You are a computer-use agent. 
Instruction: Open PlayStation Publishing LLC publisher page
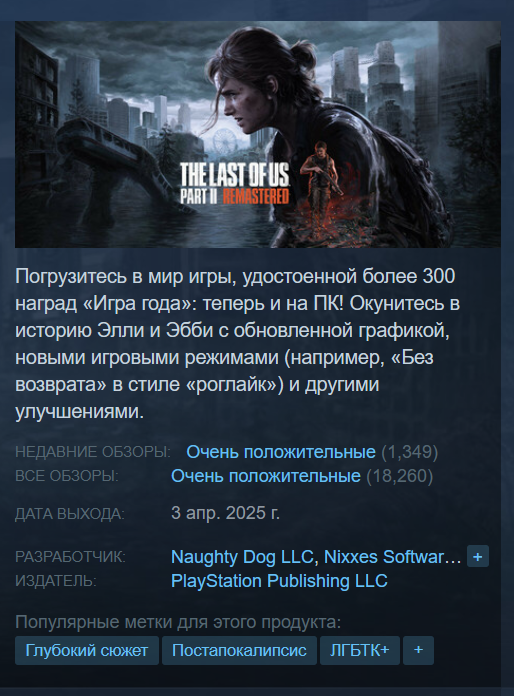click(x=279, y=581)
